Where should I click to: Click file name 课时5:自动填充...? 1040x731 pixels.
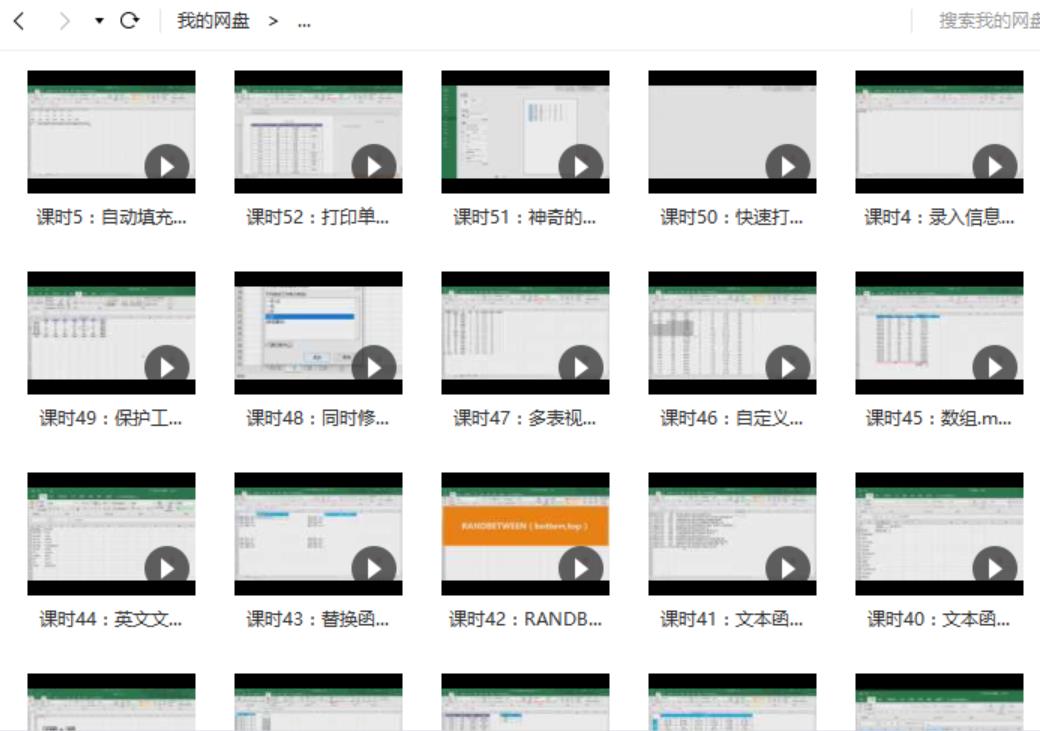click(x=111, y=217)
